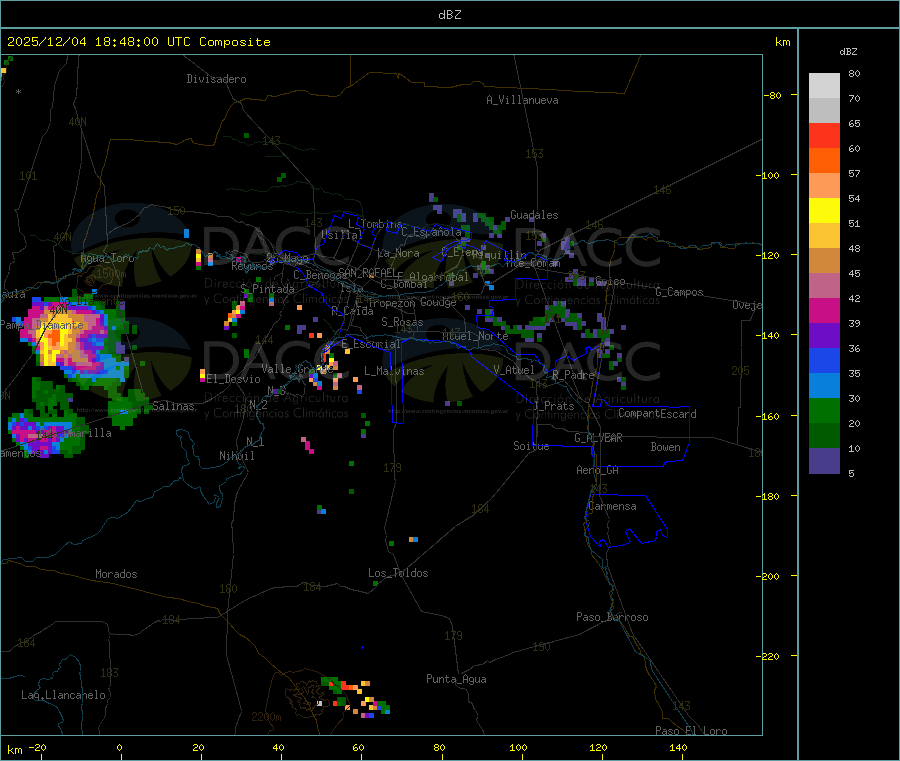The image size is (900, 761).
Task: Click the blue 36 dBZ legend swatch
Action: 824,360
